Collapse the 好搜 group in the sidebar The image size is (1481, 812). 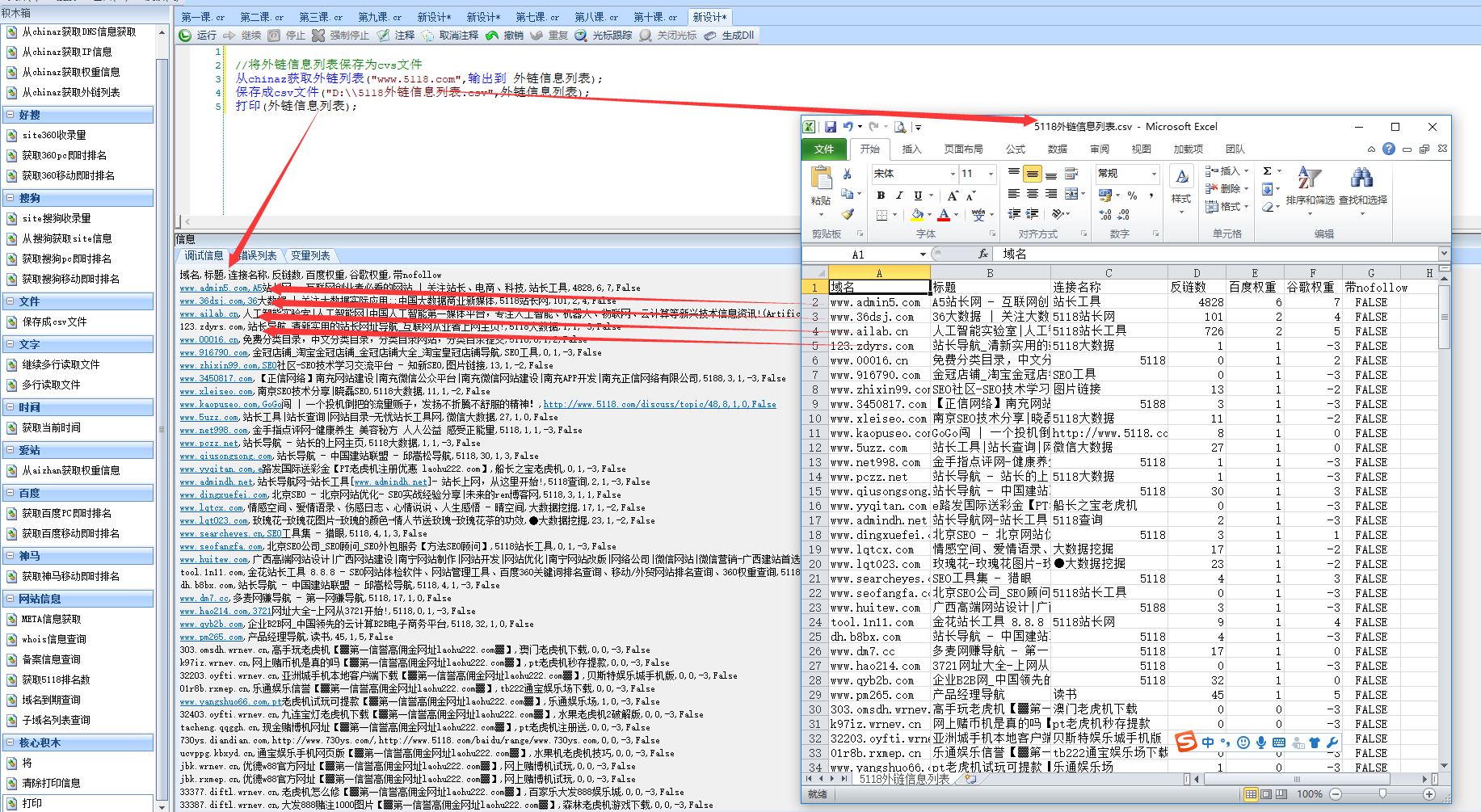11,115
